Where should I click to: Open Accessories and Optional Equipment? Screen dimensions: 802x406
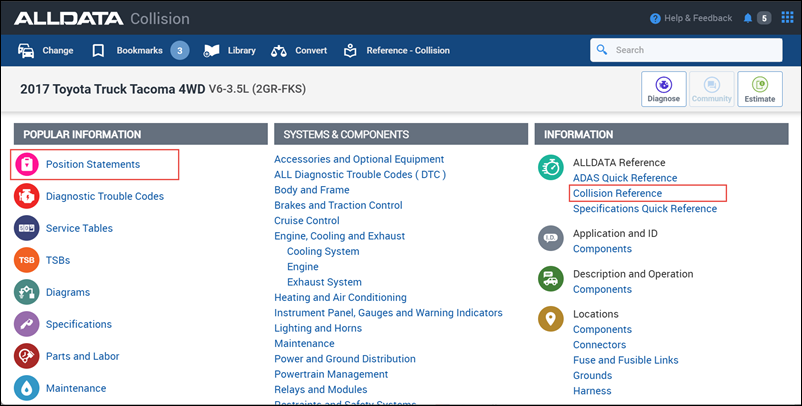(x=359, y=159)
